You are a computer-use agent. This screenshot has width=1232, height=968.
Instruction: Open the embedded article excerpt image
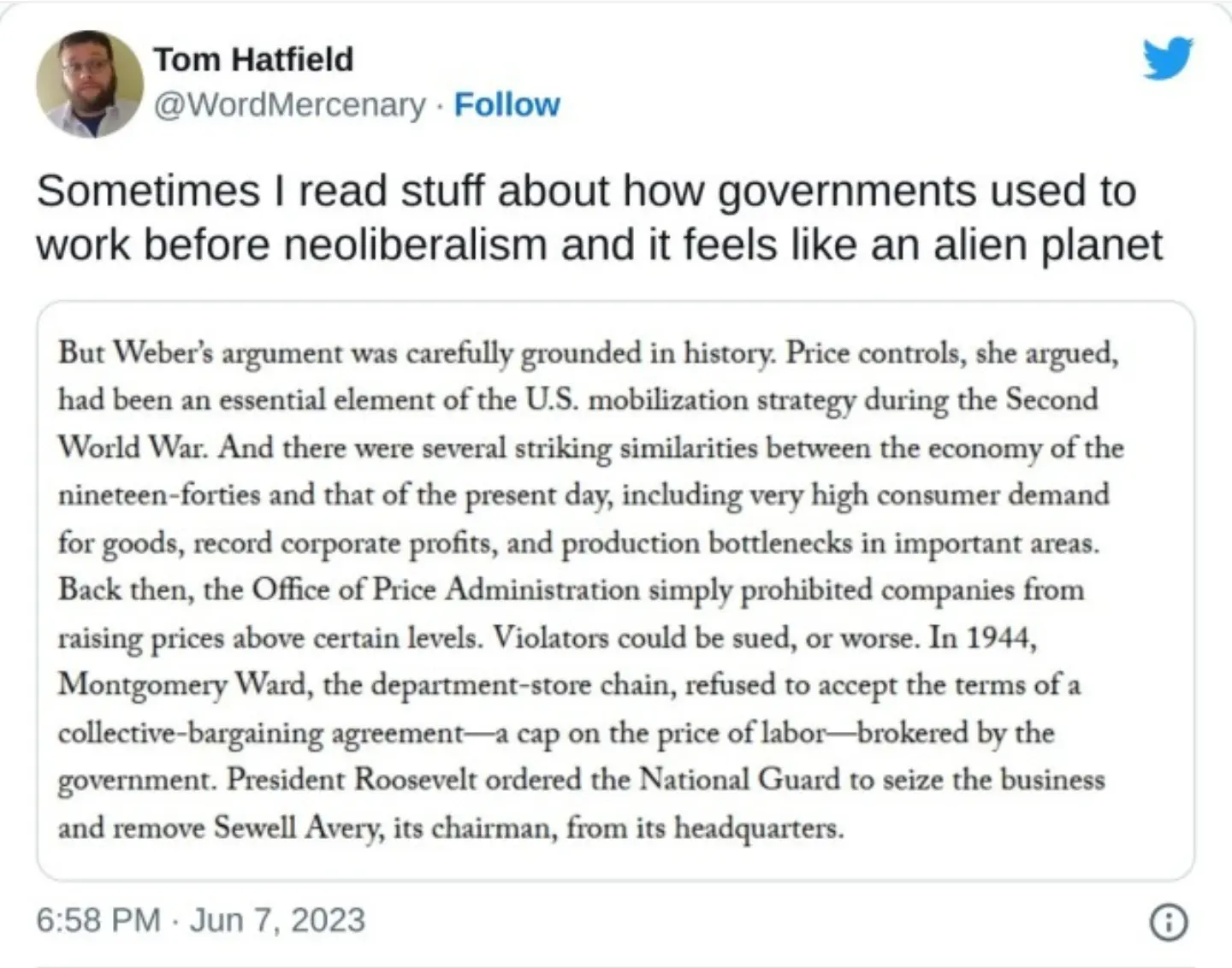pos(615,591)
